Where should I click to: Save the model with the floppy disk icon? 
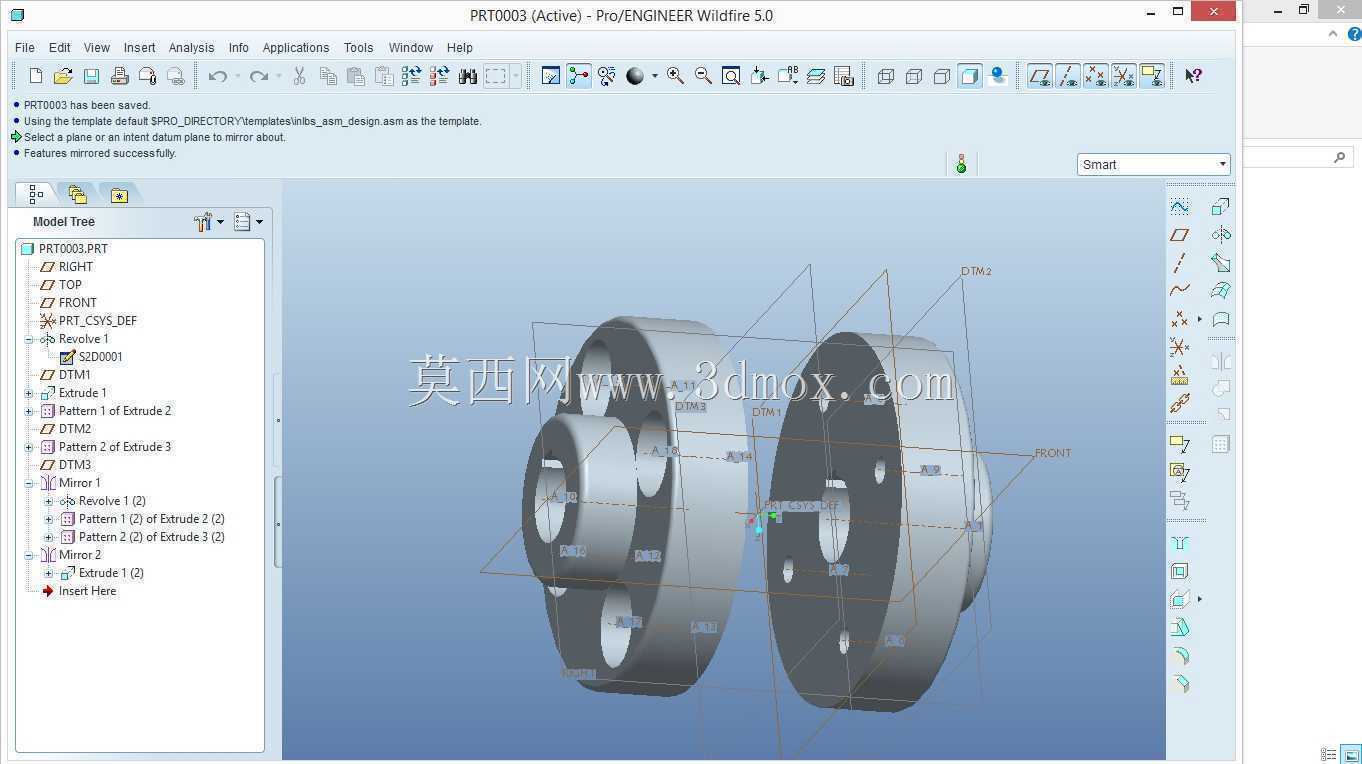tap(91, 76)
